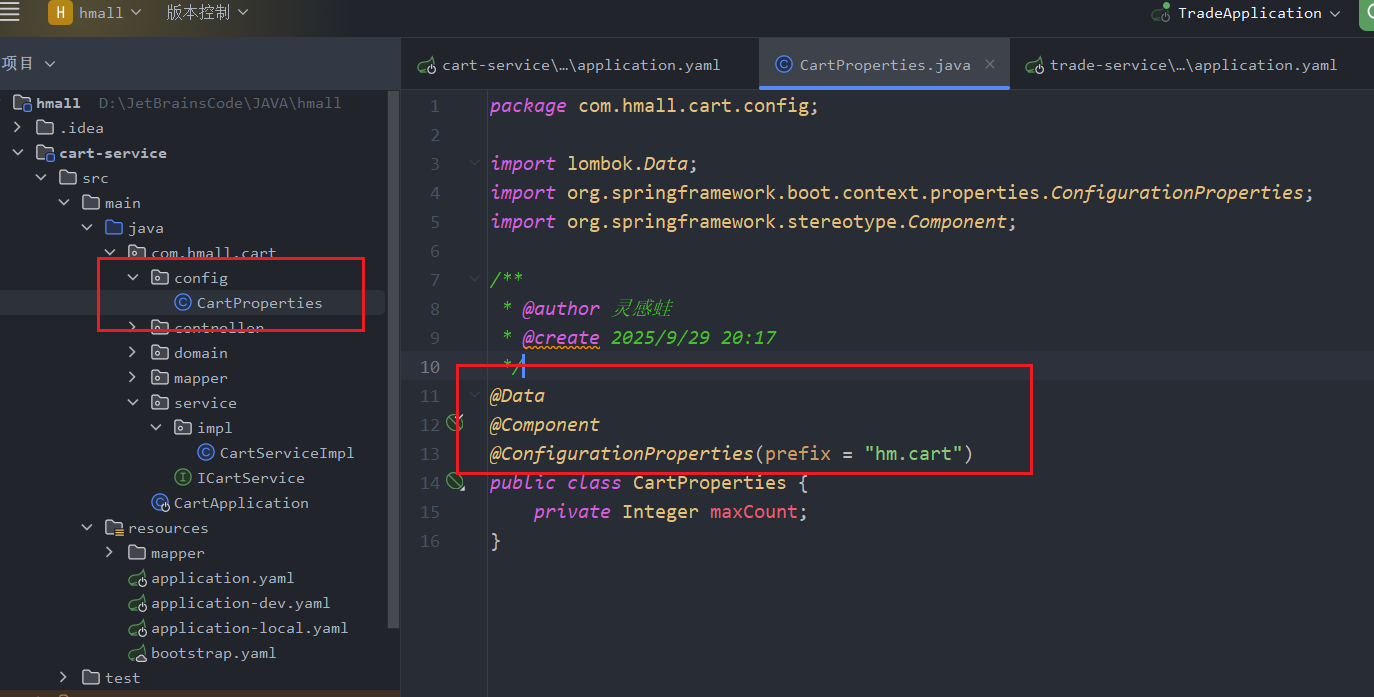
Task: Click the Spring icon on trade-service yaml tab
Action: coord(1034,65)
